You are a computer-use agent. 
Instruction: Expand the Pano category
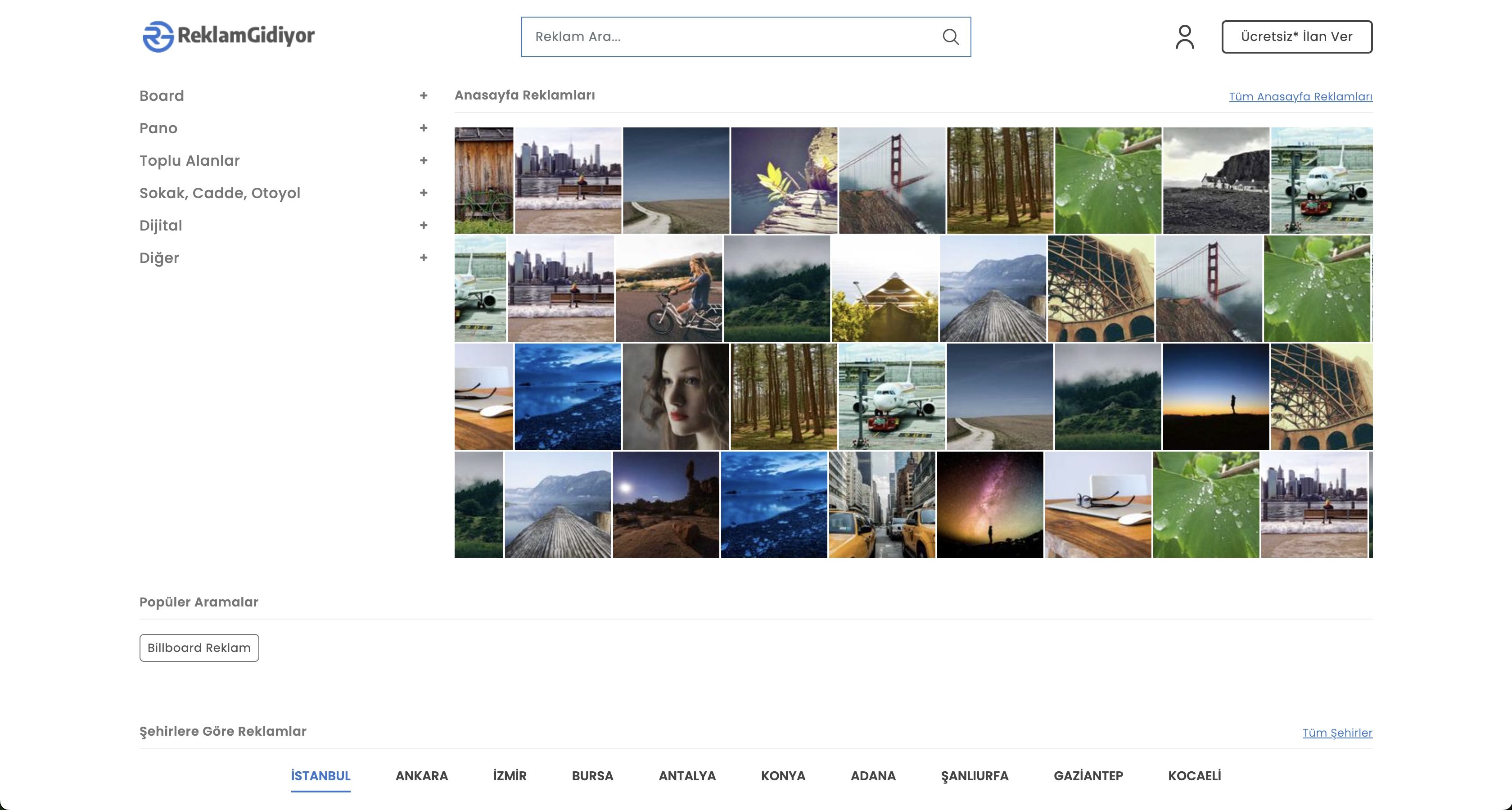click(x=423, y=128)
